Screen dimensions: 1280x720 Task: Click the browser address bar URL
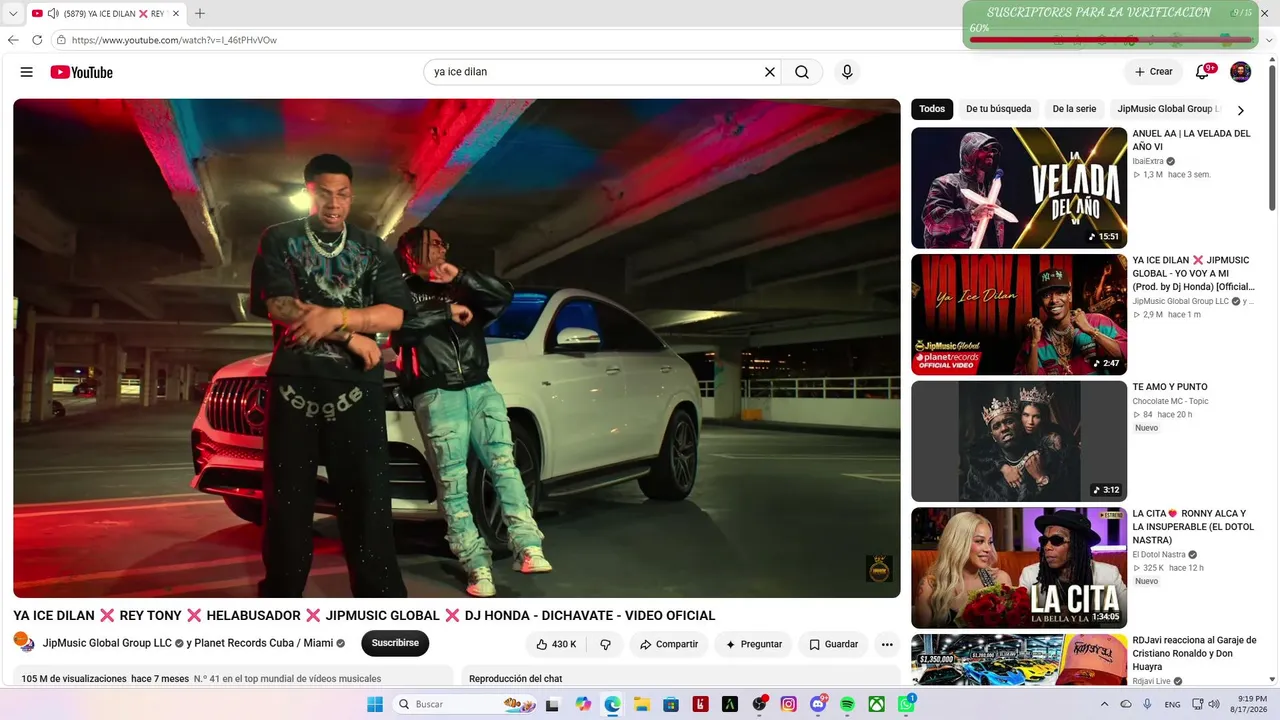174,40
